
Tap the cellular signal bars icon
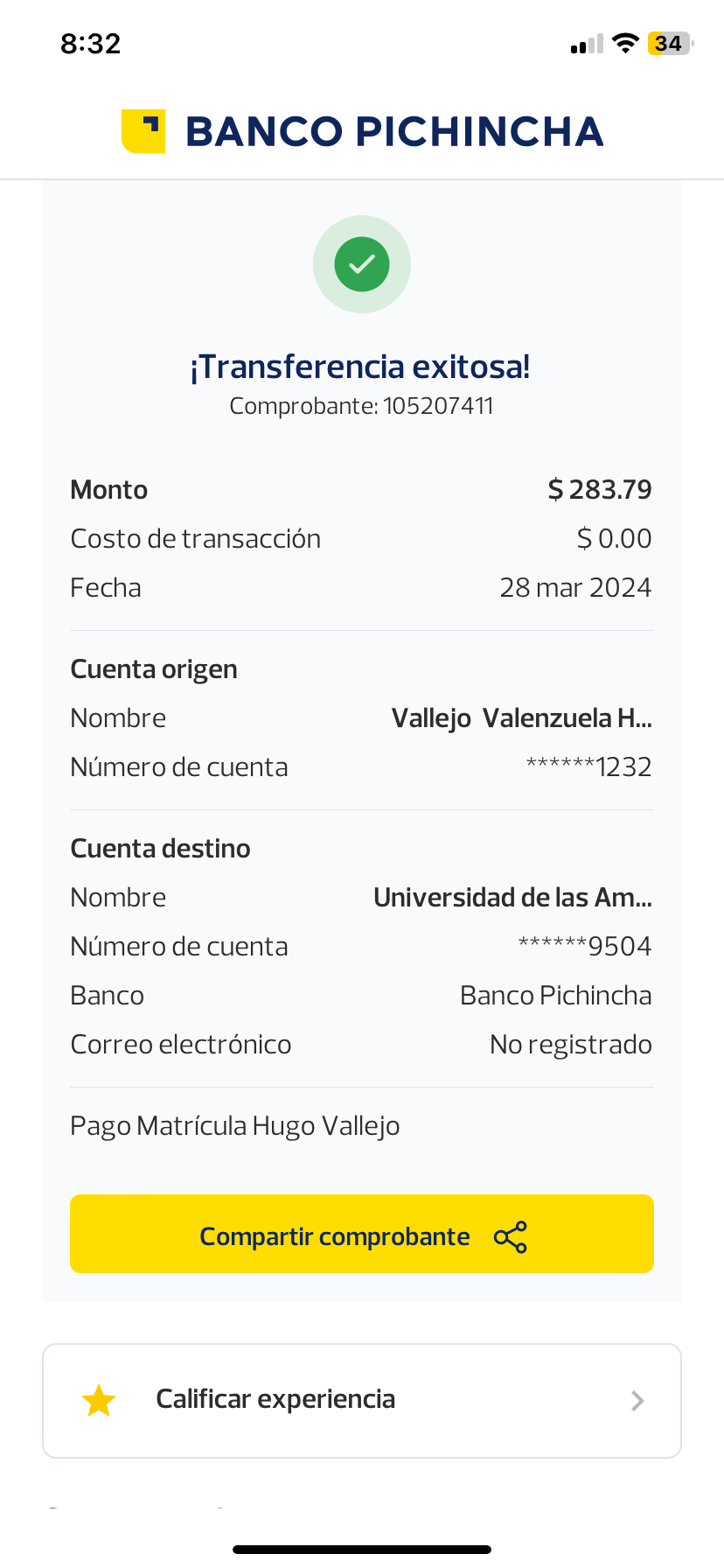click(x=587, y=45)
